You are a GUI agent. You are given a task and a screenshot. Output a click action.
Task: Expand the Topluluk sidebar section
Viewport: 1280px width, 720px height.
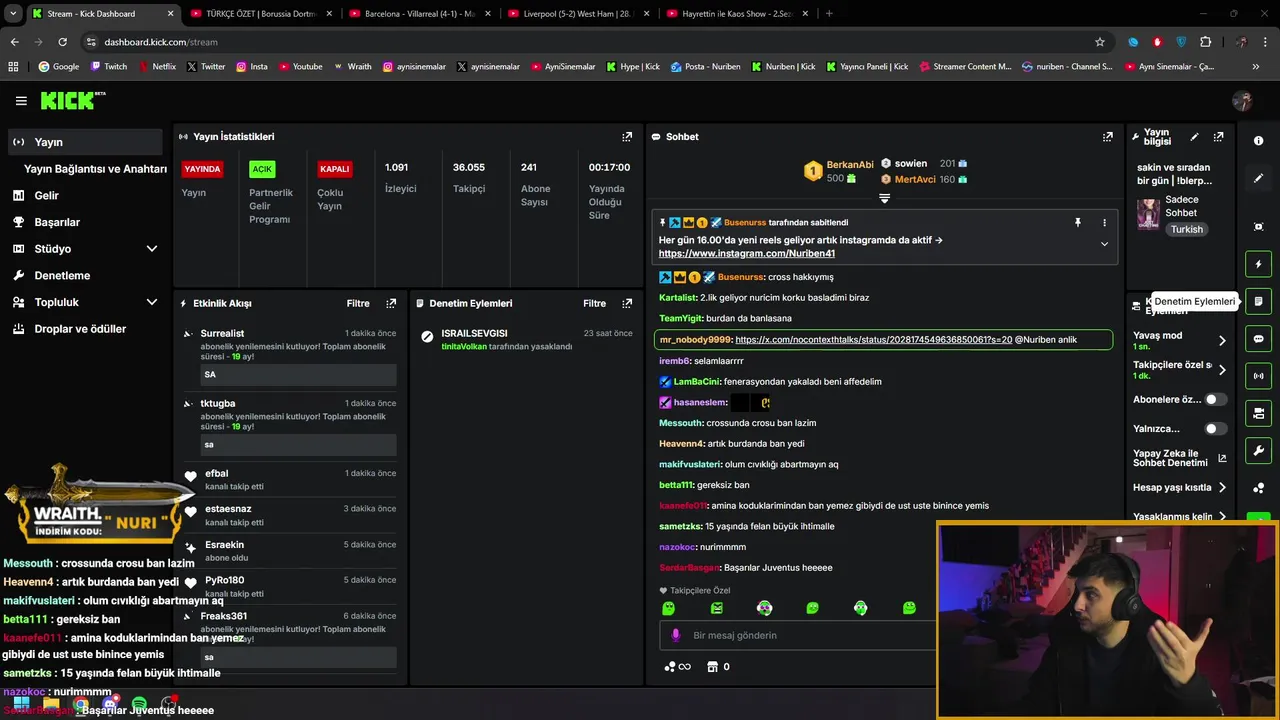coord(152,302)
